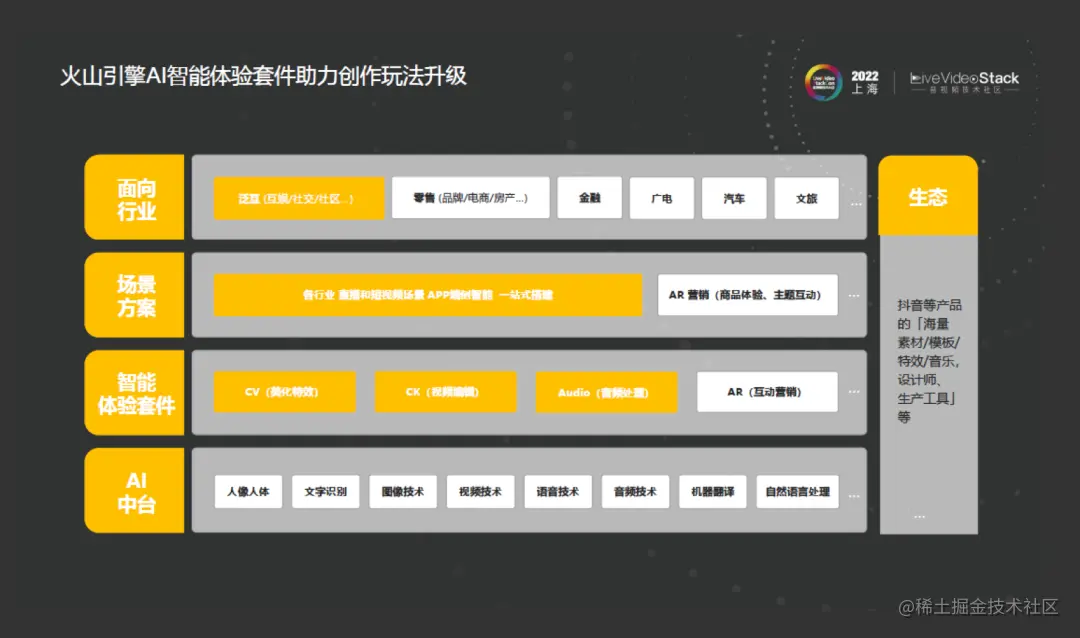The width and height of the screenshot is (1080, 638).
Task: Select the Audio (音频处理) suite box
Action: click(x=607, y=393)
